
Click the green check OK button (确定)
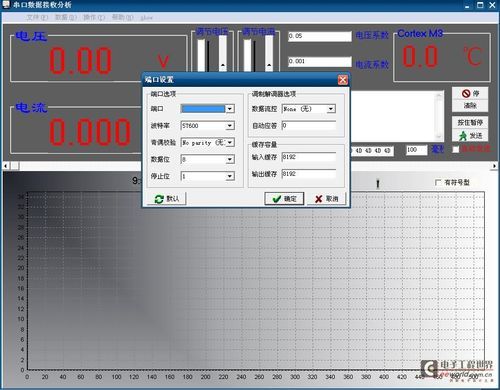pos(284,199)
